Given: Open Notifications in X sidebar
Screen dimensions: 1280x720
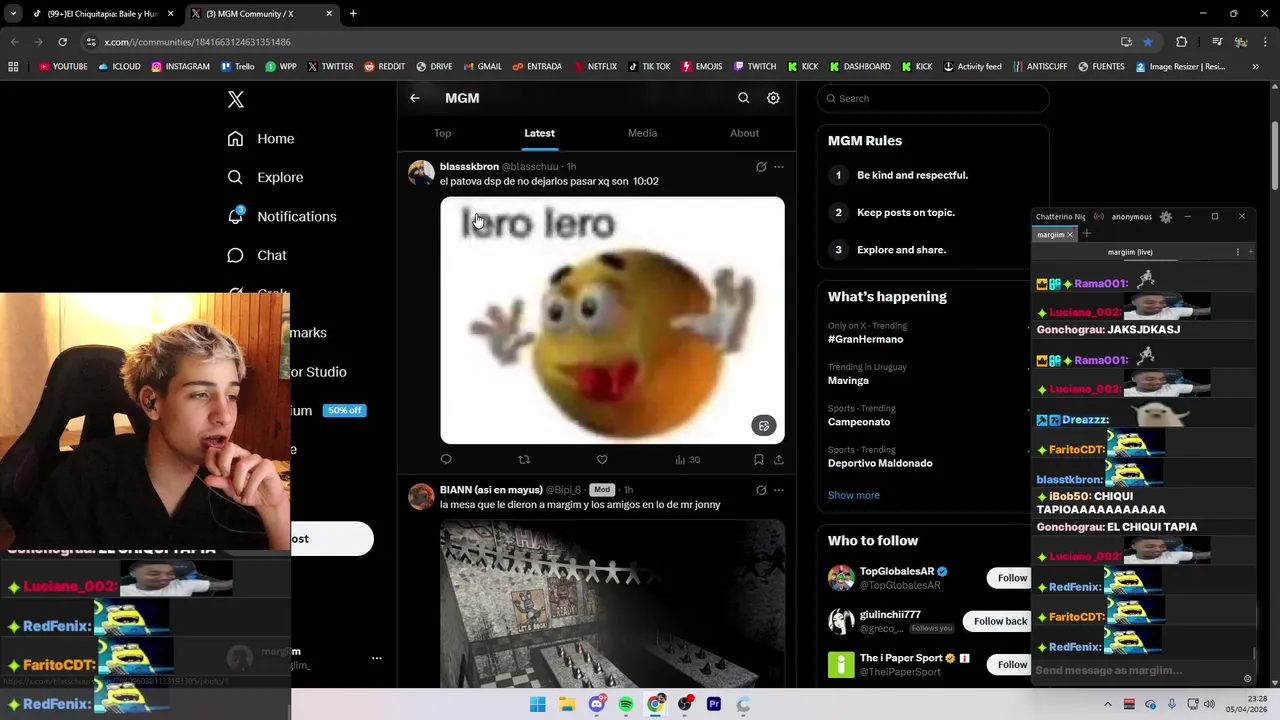Looking at the screenshot, I should pyautogui.click(x=281, y=216).
